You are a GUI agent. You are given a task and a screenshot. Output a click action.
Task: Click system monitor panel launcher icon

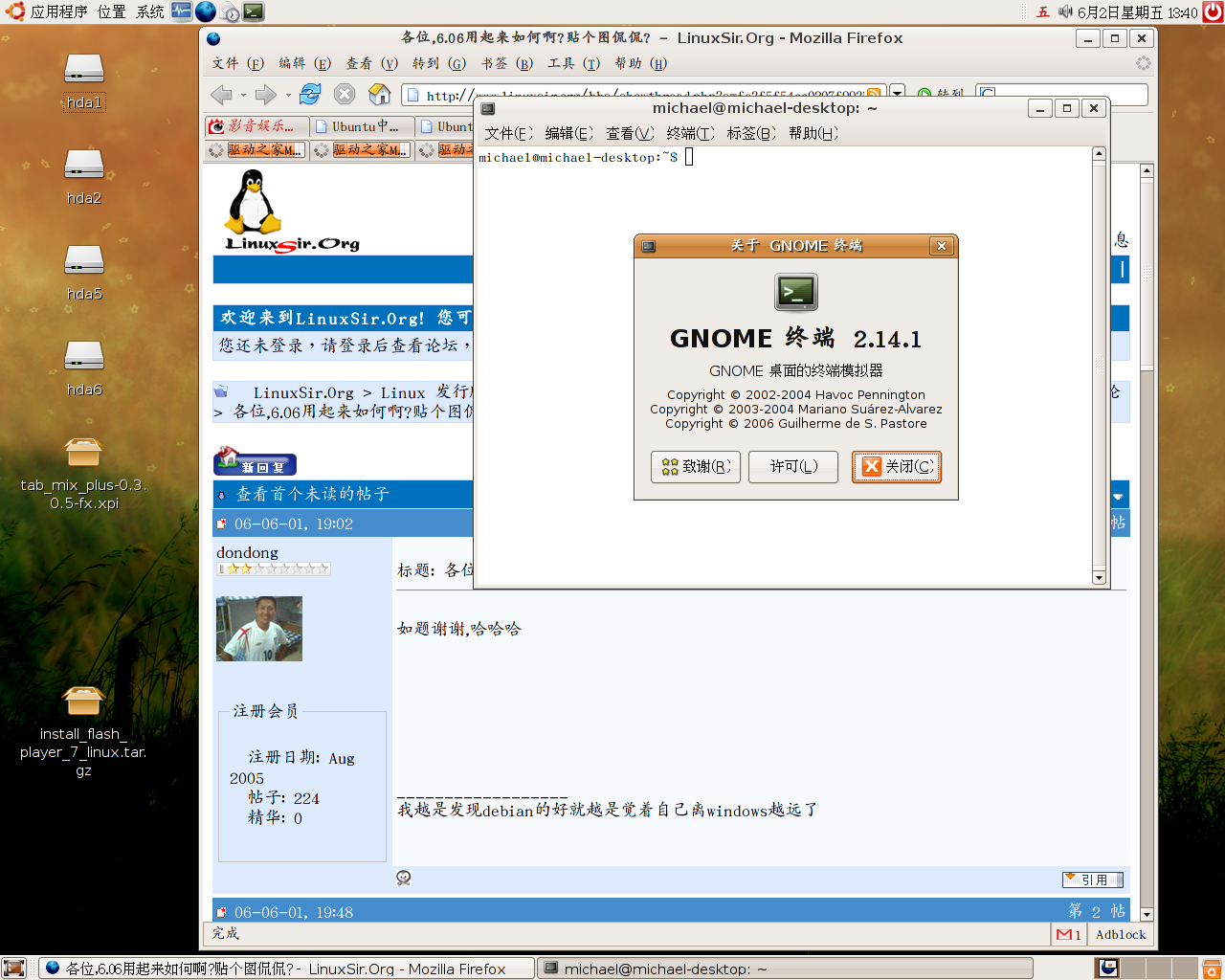point(182,12)
